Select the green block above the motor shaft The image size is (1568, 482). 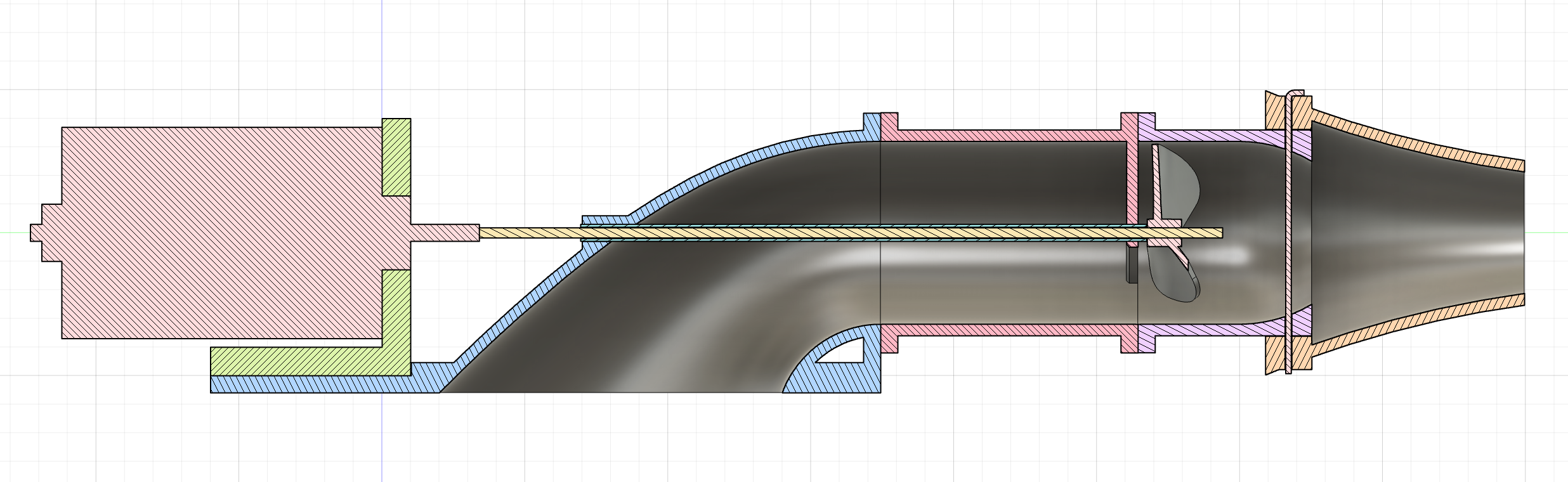point(396,157)
